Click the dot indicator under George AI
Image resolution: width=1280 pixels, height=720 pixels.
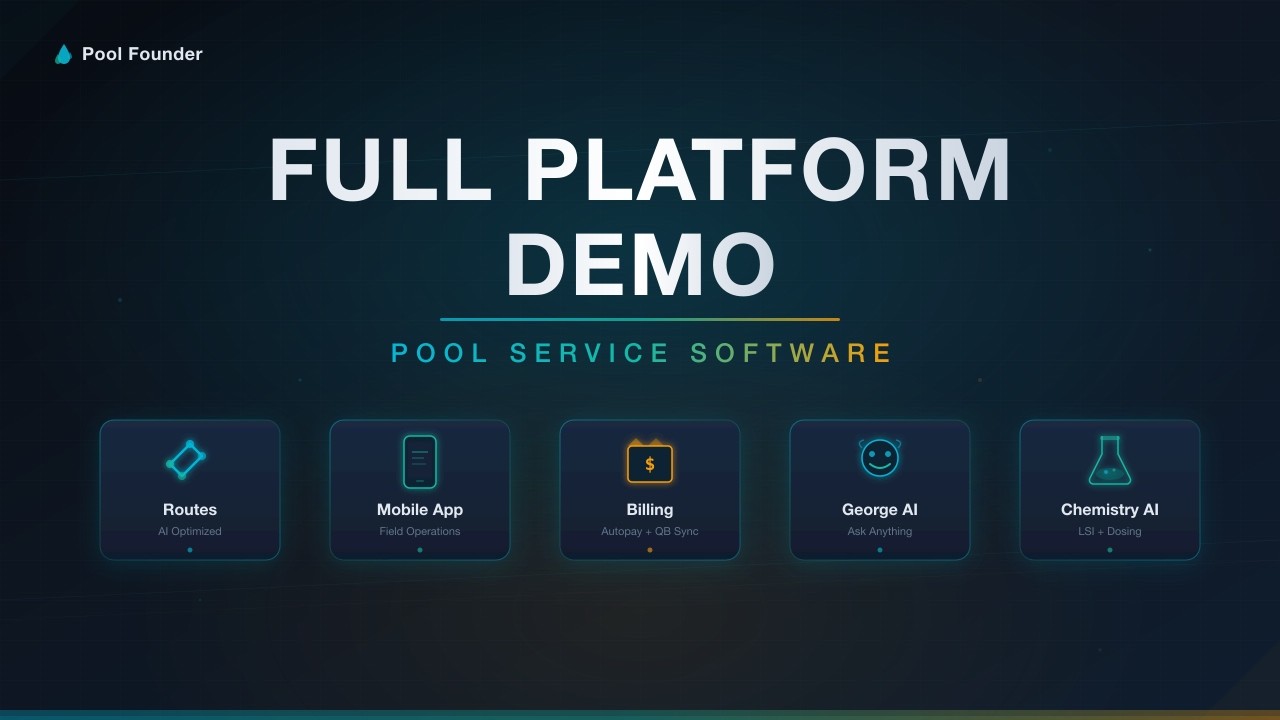pos(880,550)
